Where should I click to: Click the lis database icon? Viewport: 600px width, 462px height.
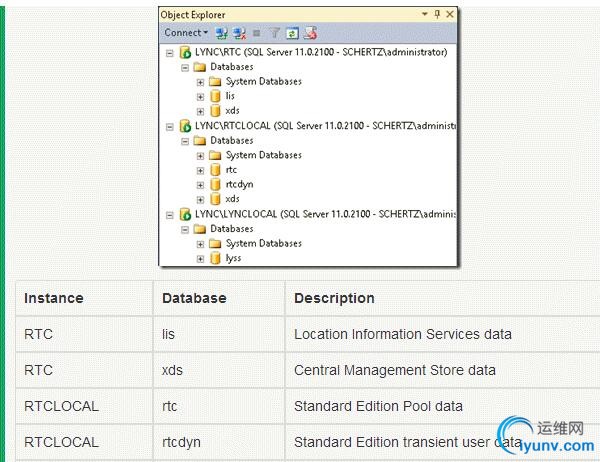215,96
